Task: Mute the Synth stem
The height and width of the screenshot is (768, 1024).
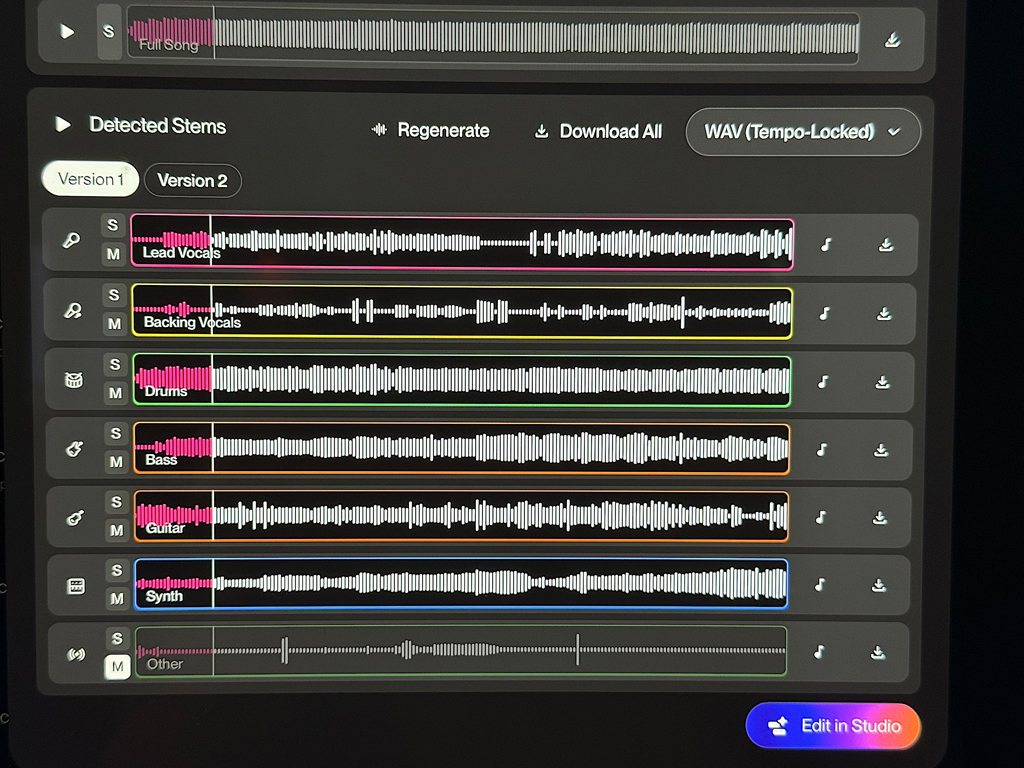Action: pos(118,598)
